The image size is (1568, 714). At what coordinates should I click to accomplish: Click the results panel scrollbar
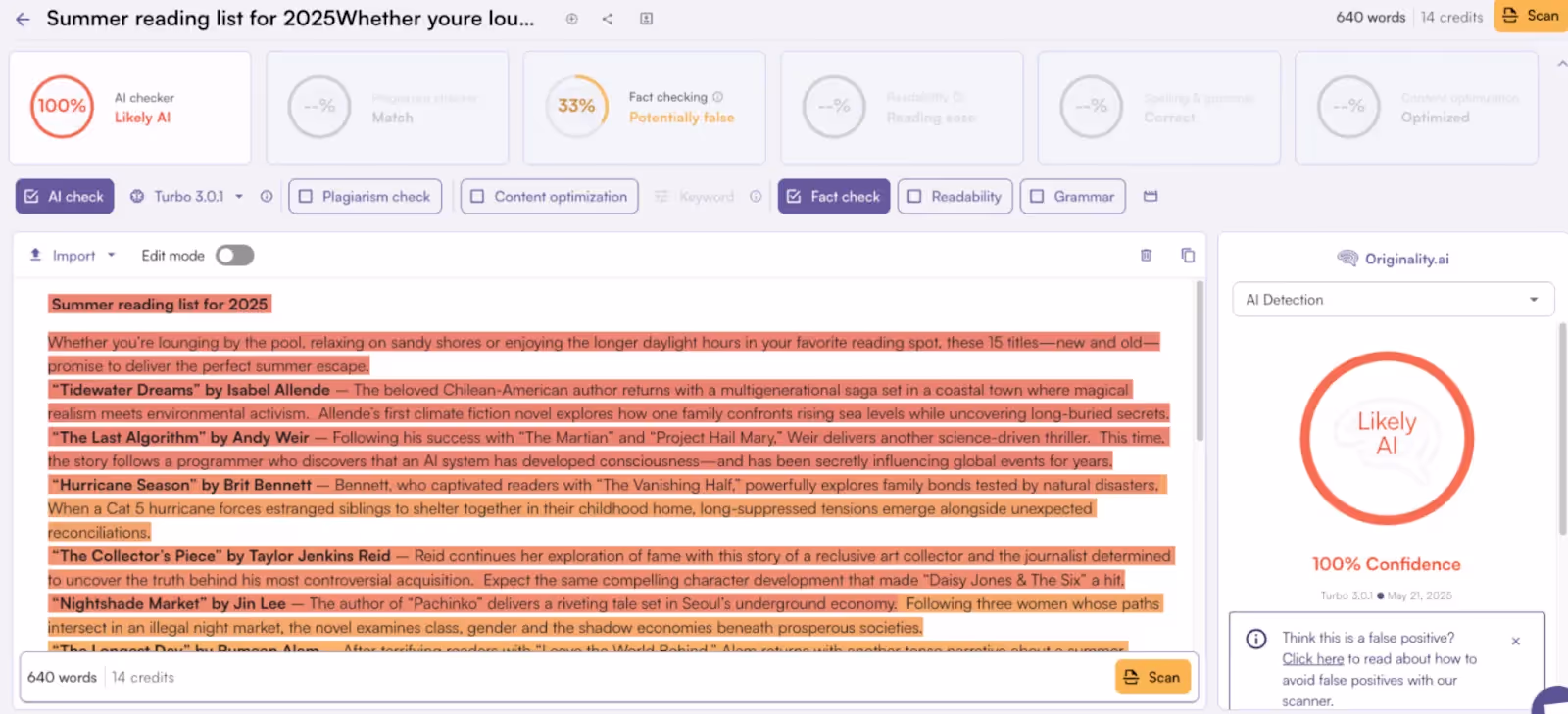pyautogui.click(x=1562, y=428)
